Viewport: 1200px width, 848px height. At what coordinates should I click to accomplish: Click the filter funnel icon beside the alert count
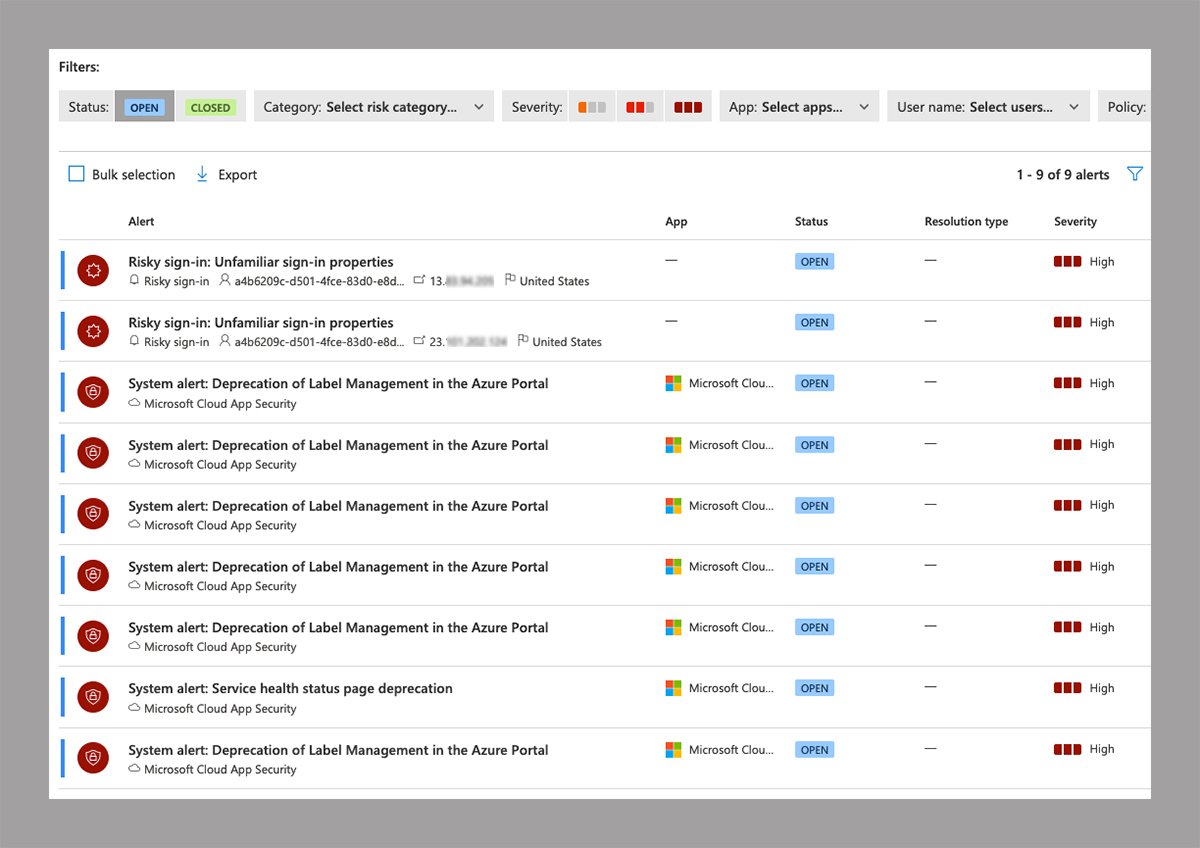(1135, 174)
